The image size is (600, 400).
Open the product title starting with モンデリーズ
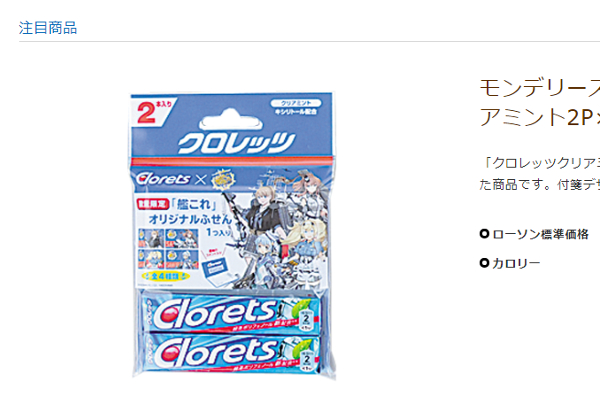click(x=540, y=102)
